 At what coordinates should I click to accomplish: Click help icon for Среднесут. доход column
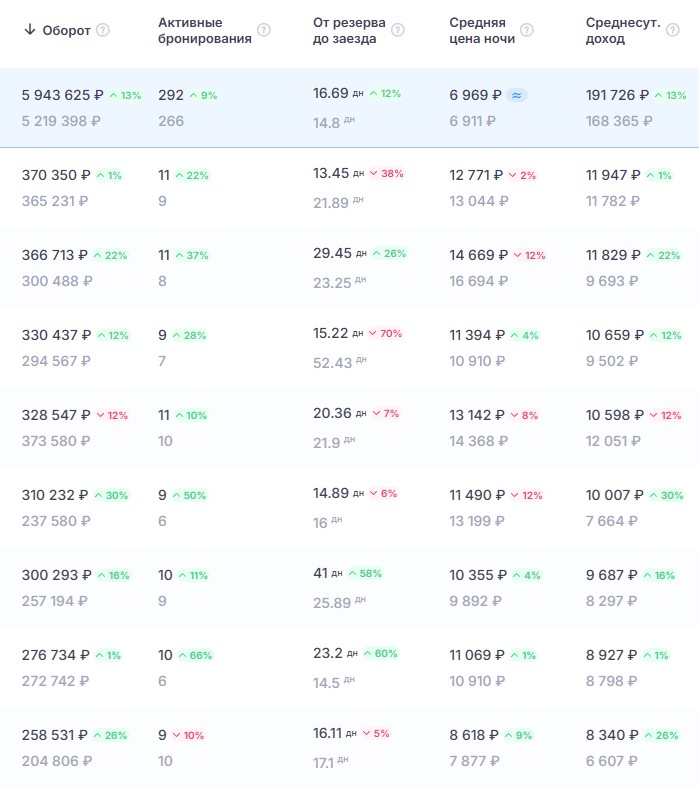(x=673, y=30)
